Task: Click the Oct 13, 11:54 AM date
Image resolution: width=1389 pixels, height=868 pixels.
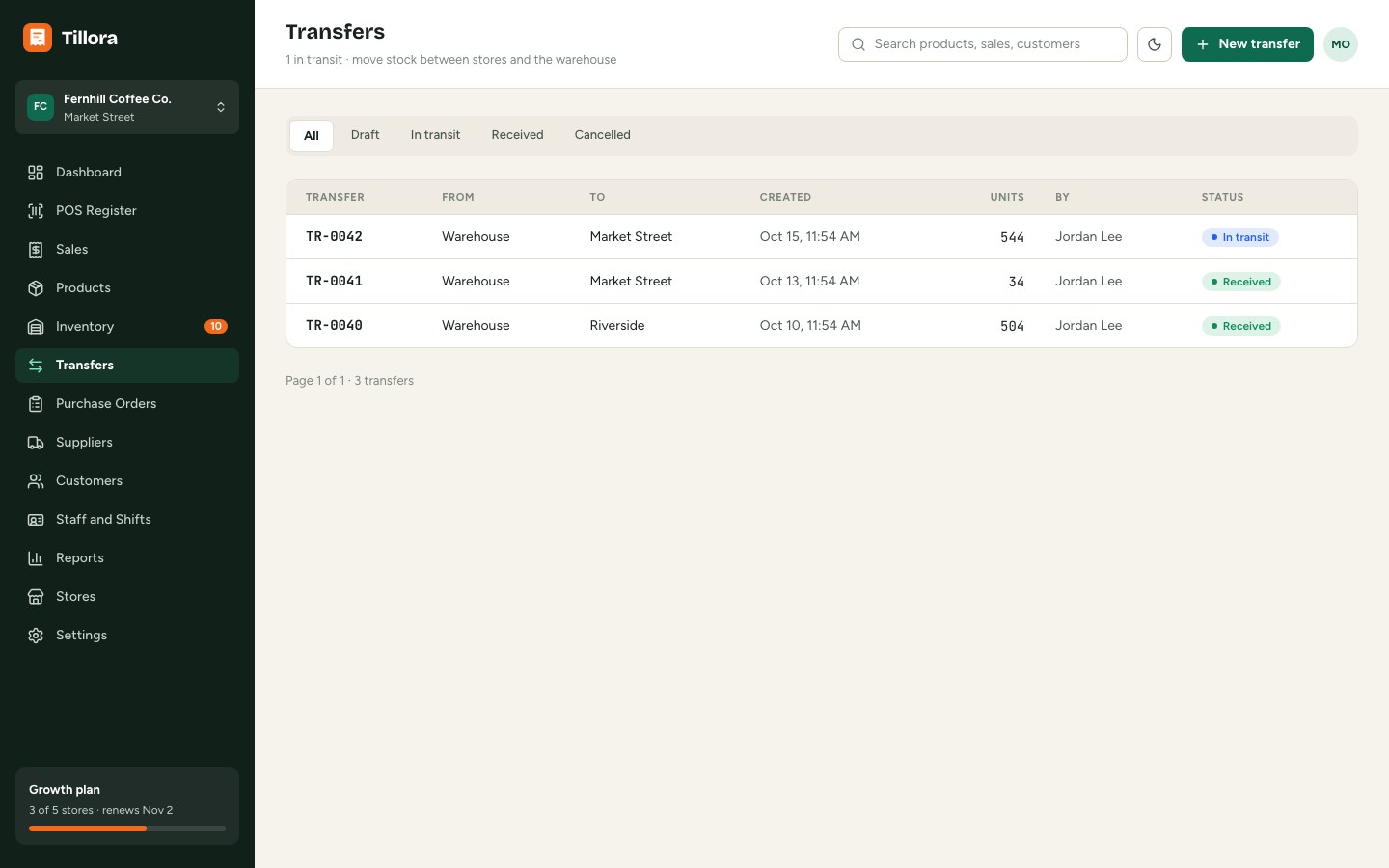Action: [809, 282]
